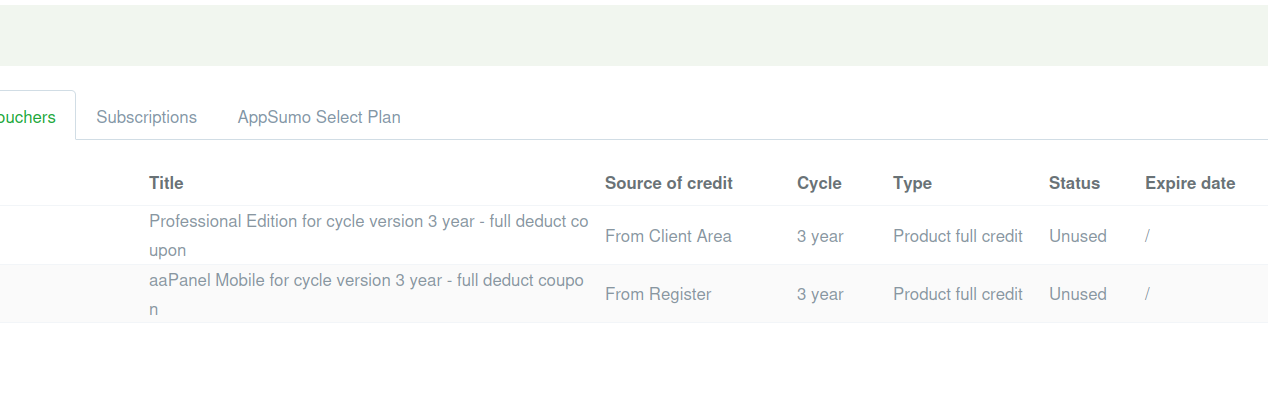Select the Vouchers tab
The image size is (1268, 411).
pyautogui.click(x=30, y=117)
